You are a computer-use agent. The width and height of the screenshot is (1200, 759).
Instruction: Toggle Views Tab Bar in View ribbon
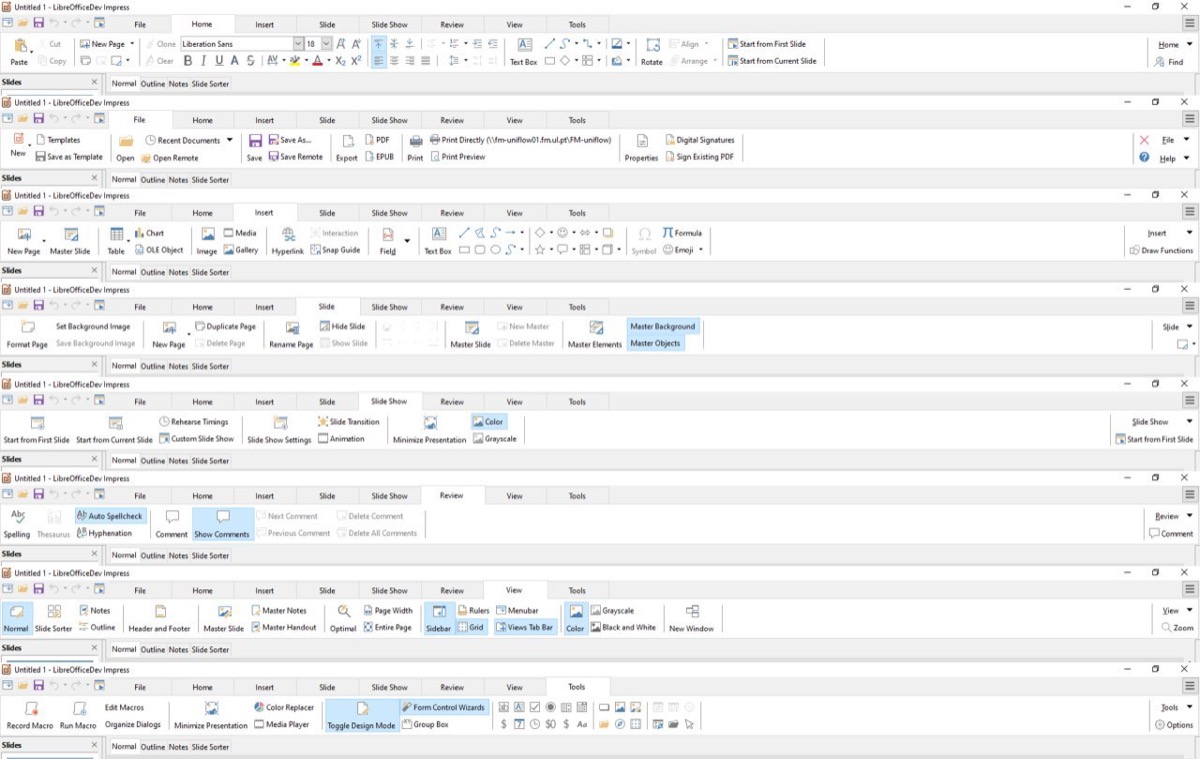(524, 627)
